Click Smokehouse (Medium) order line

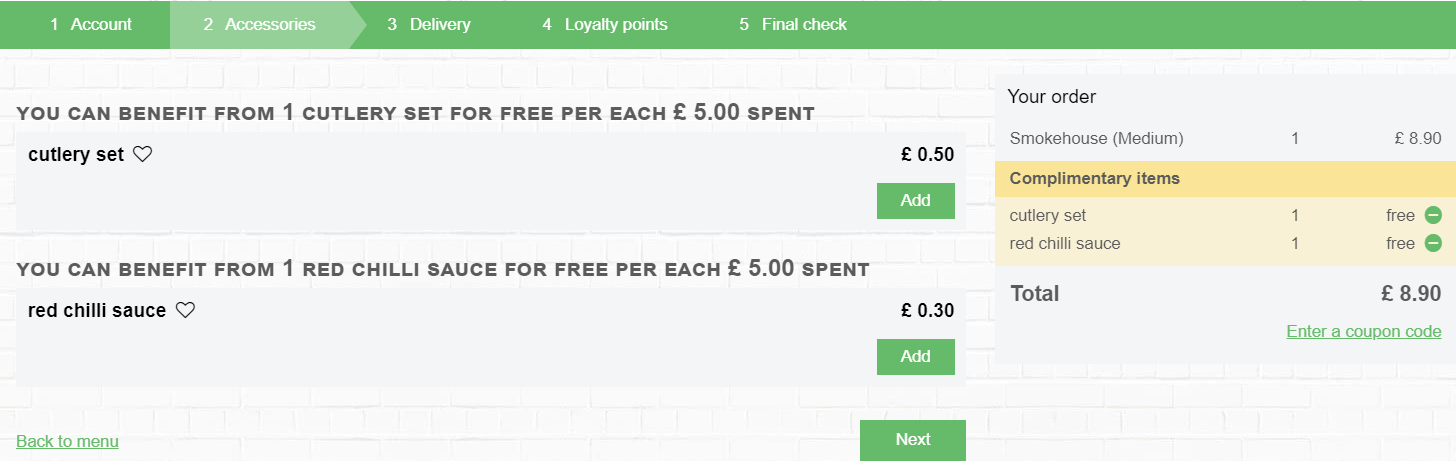point(1225,138)
